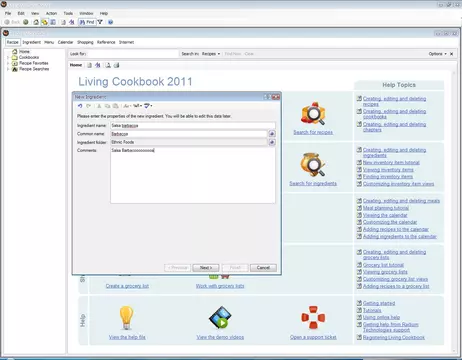The image size is (462, 360).
Task: Click the undo icon in New Ingredient dialog
Action: click(80, 106)
